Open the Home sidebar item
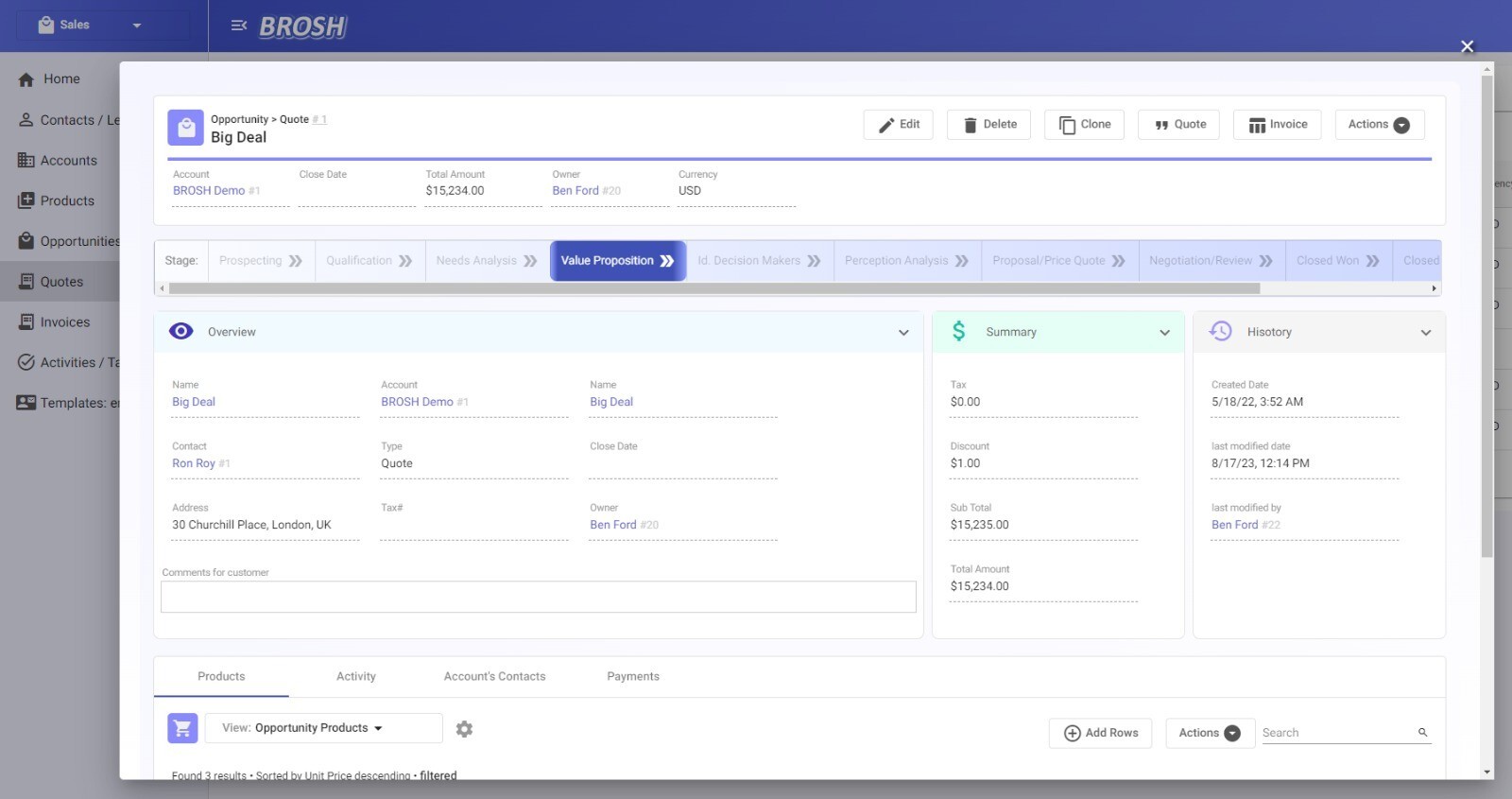The height and width of the screenshot is (799, 1512). click(60, 79)
